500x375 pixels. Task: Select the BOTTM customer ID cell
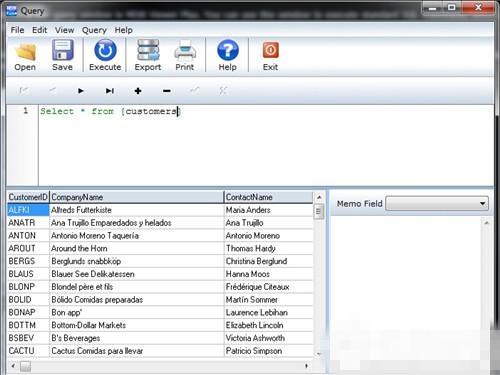[x=28, y=325]
